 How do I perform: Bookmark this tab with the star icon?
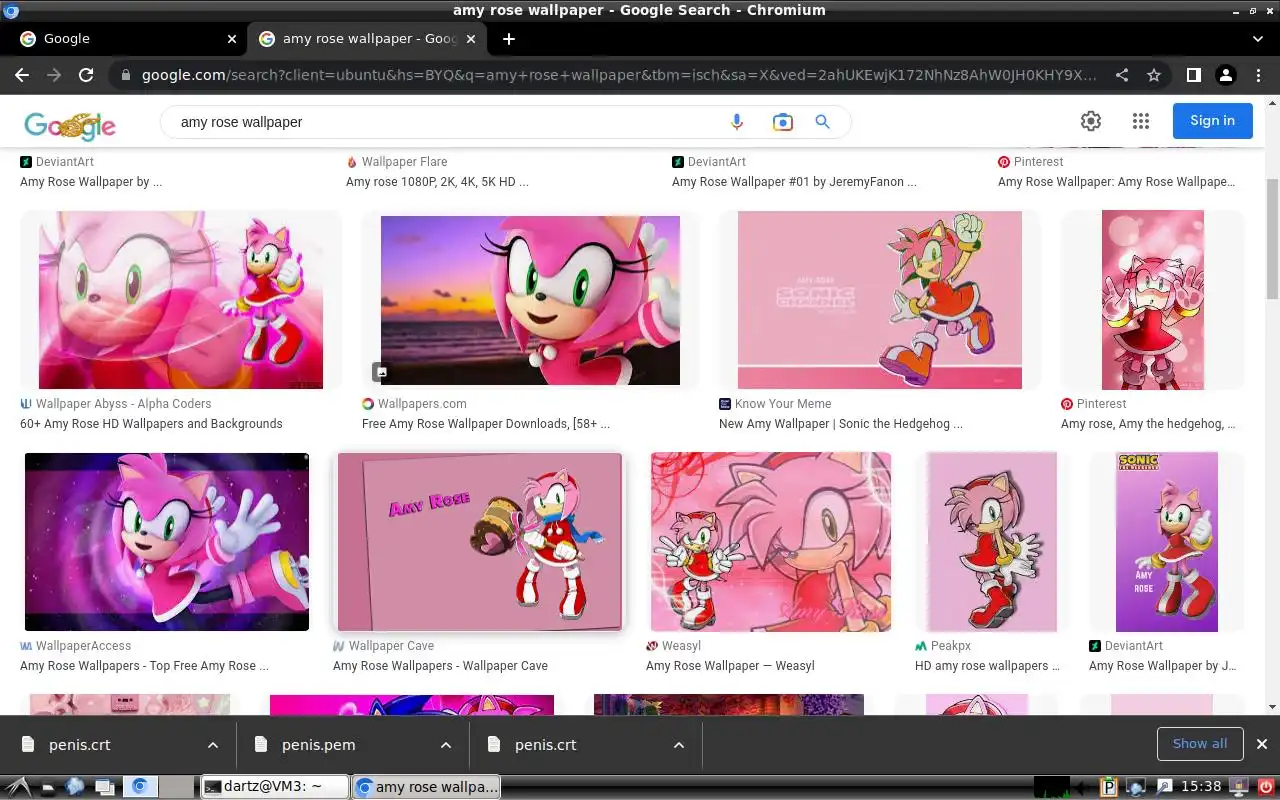[x=1154, y=75]
